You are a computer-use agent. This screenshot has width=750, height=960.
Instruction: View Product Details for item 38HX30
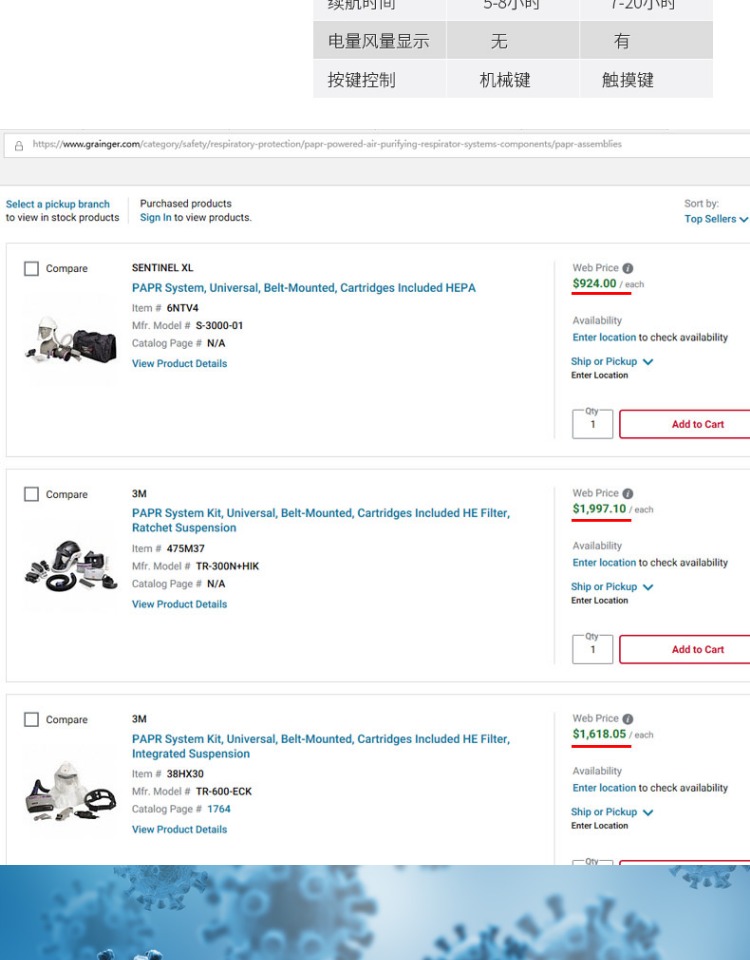pyautogui.click(x=179, y=830)
